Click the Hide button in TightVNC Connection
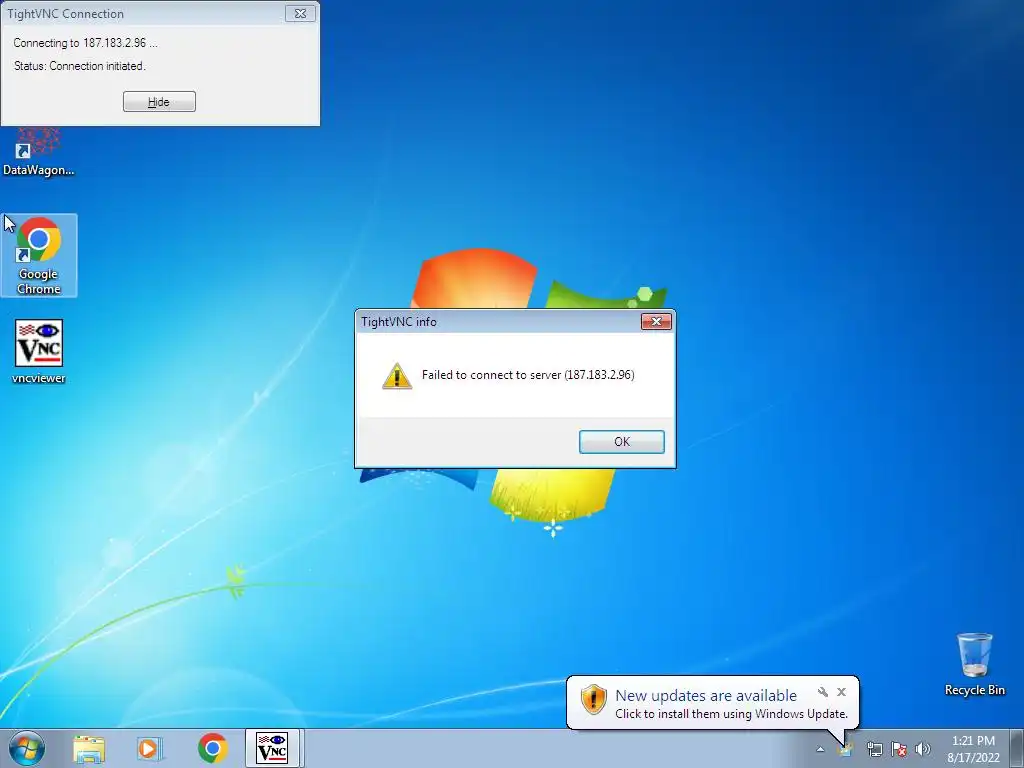The height and width of the screenshot is (768, 1024). point(159,102)
